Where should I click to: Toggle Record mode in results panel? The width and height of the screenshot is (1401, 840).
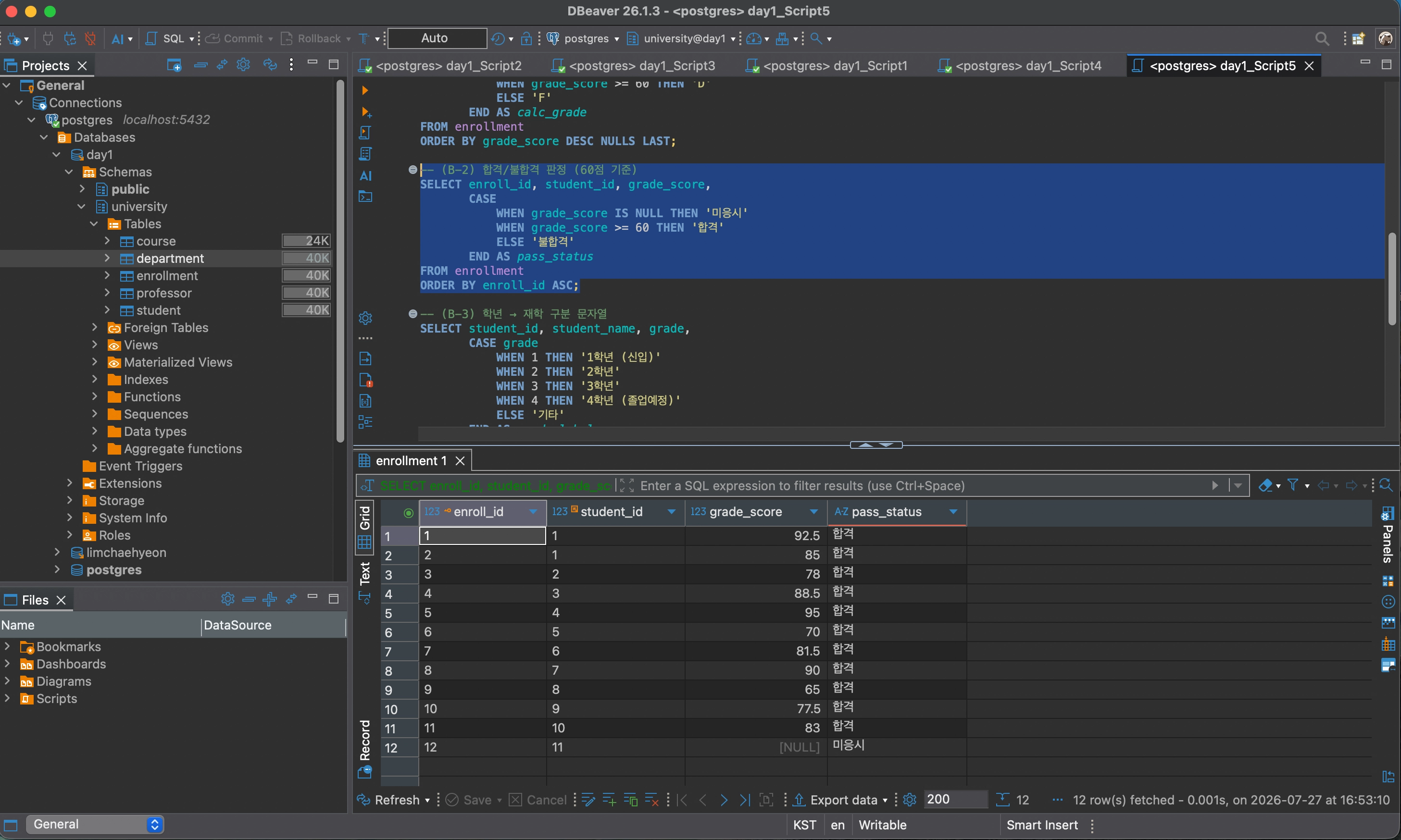point(365,748)
